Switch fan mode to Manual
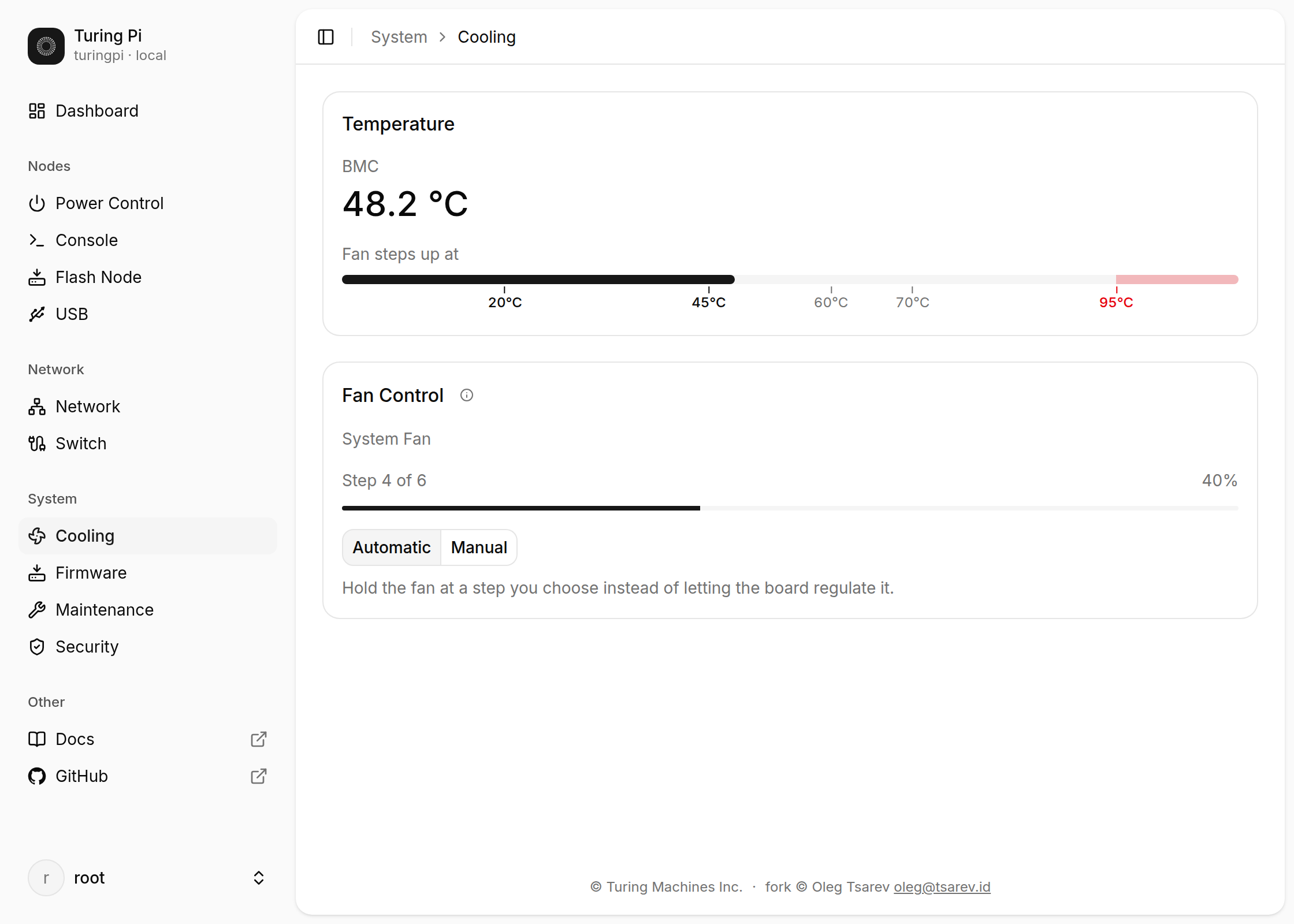This screenshot has height=924, width=1294. (x=479, y=547)
